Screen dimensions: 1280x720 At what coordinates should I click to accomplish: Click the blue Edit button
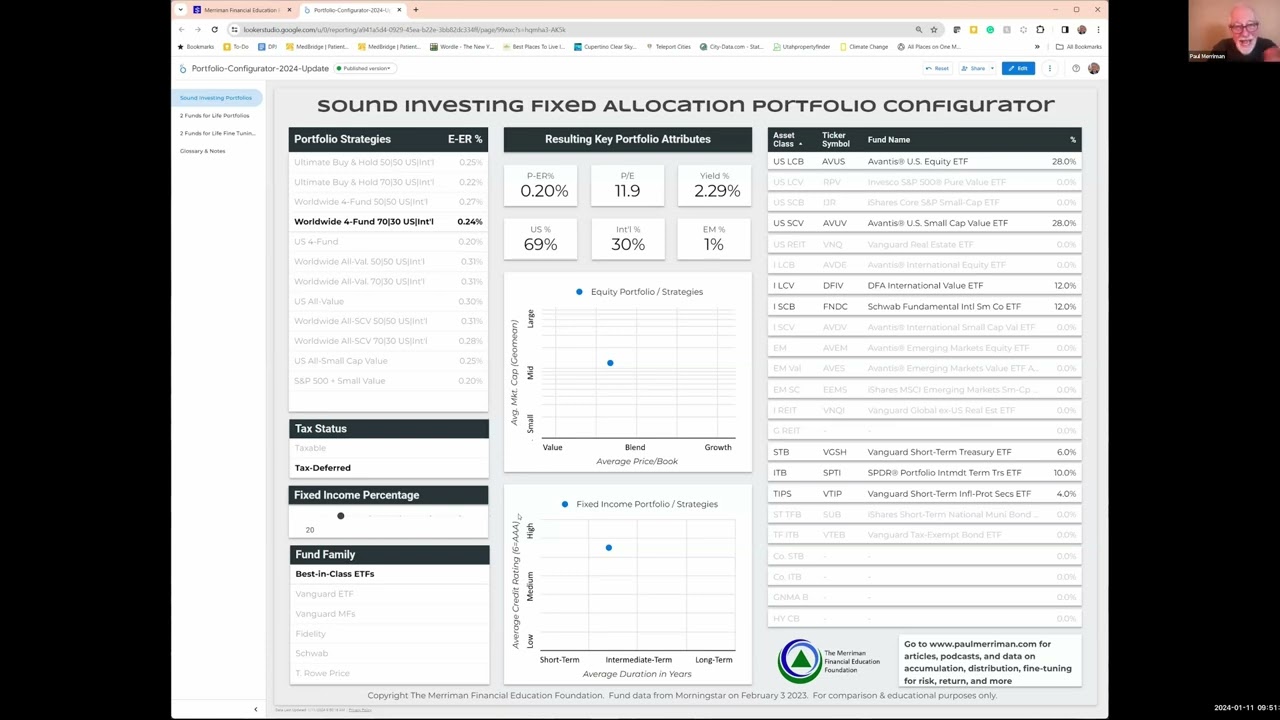pos(1018,69)
